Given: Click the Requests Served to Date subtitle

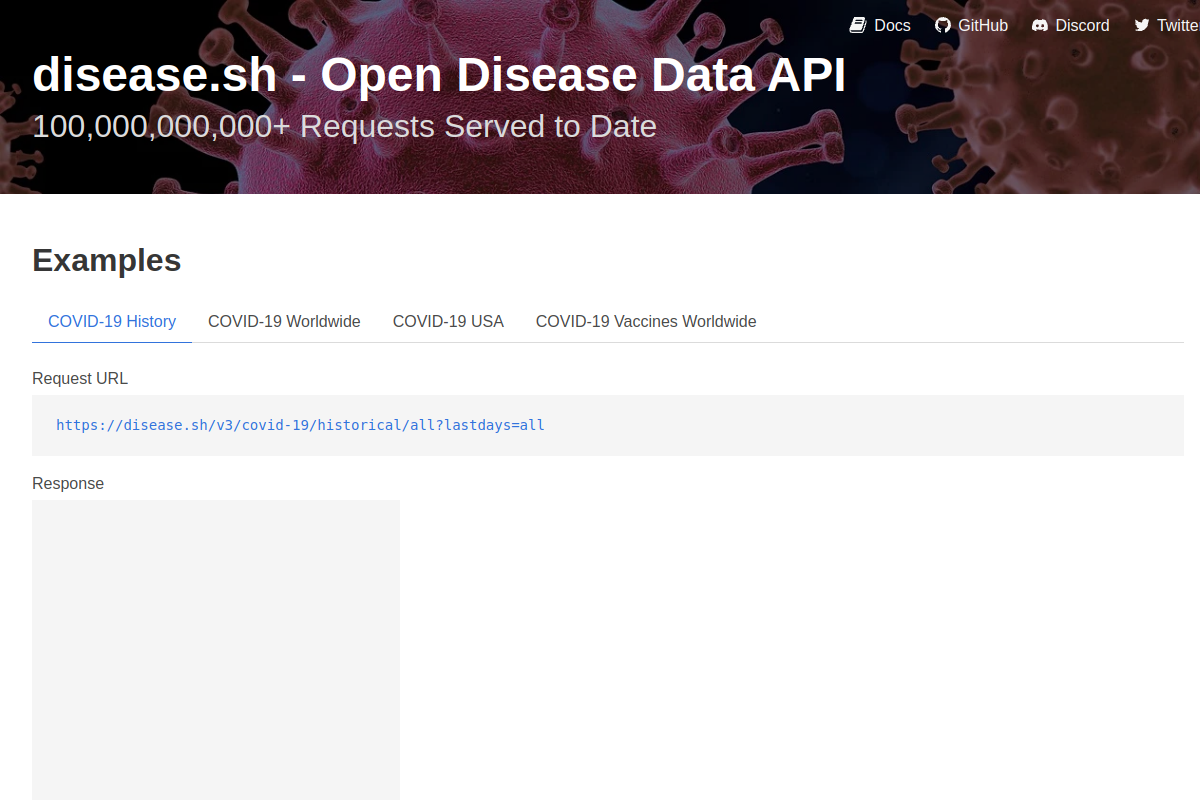Looking at the screenshot, I should (344, 127).
